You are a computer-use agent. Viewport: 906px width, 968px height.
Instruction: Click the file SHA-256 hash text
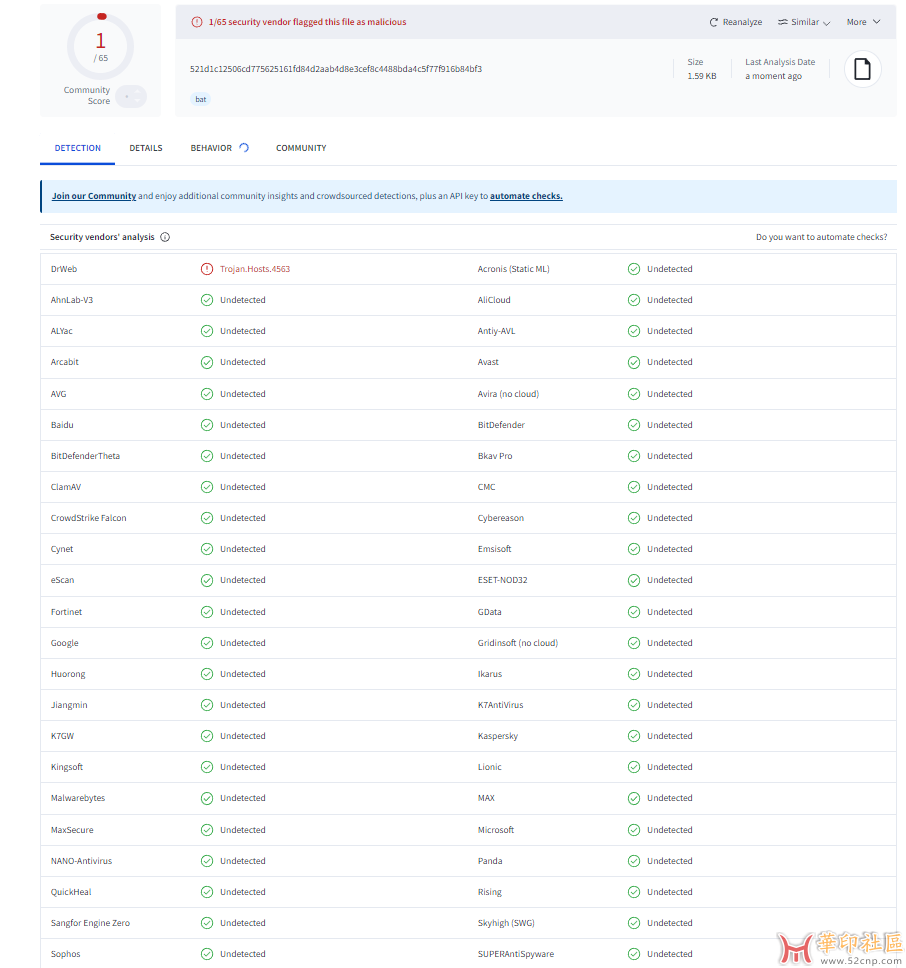point(336,69)
